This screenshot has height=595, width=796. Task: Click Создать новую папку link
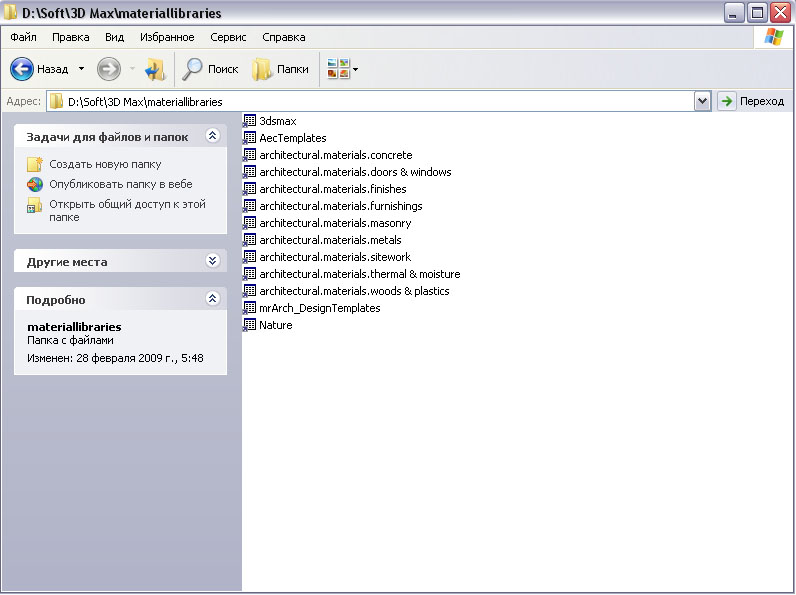105,164
